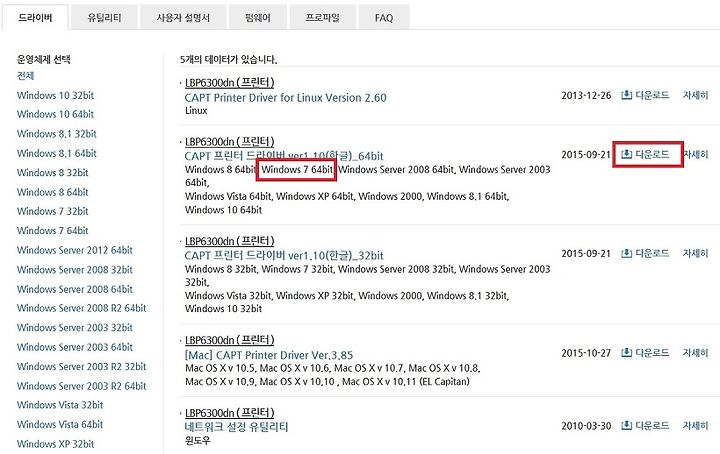
Task: Filter by Windows Server 2008 64bit in sidebar
Action: pos(74,290)
